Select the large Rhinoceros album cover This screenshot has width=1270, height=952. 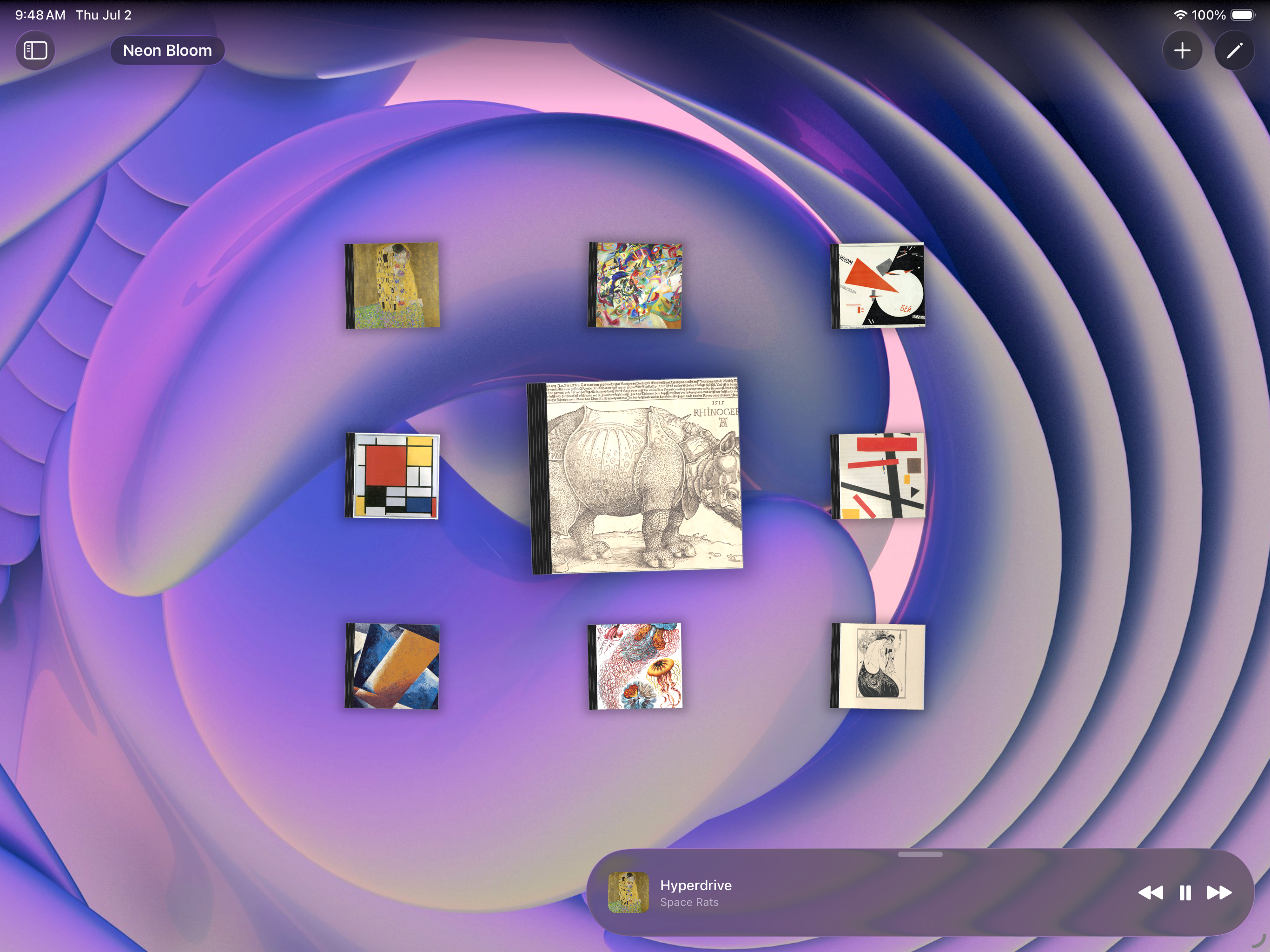coord(635,476)
